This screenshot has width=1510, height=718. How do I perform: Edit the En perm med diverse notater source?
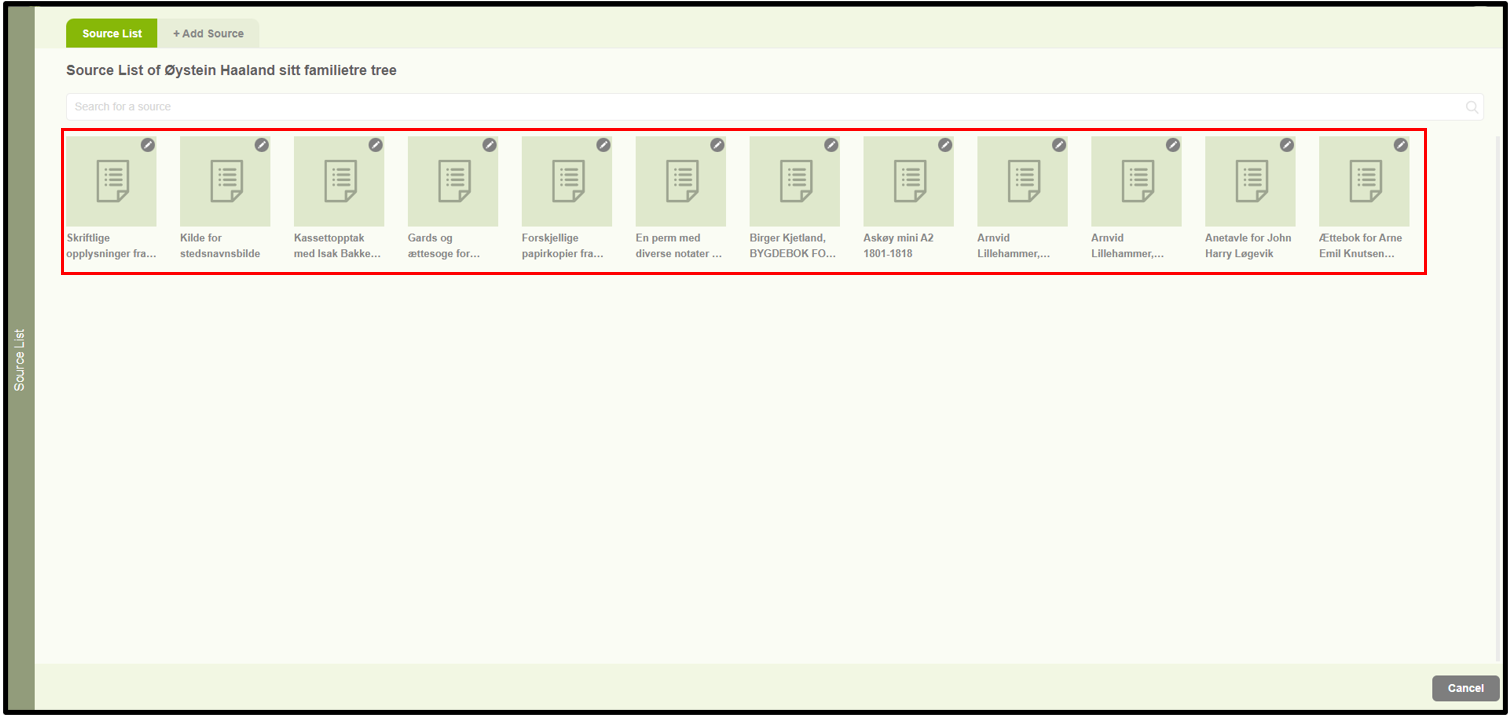tap(718, 145)
